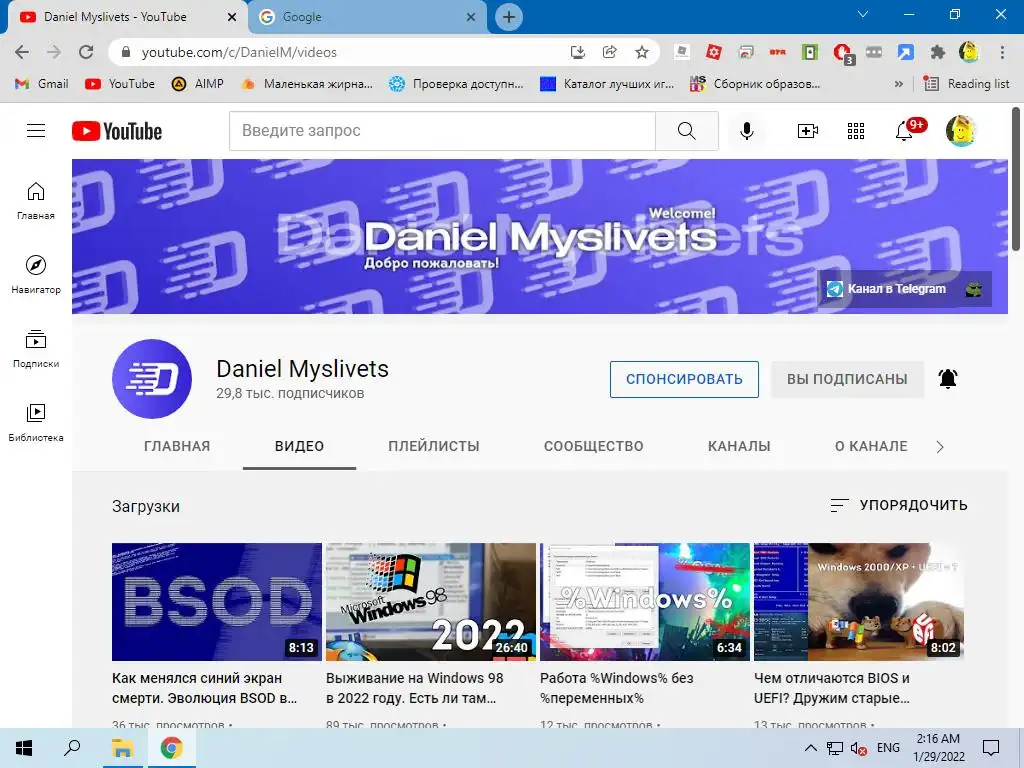
Task: Click the share page icon in address bar
Action: [x=610, y=52]
